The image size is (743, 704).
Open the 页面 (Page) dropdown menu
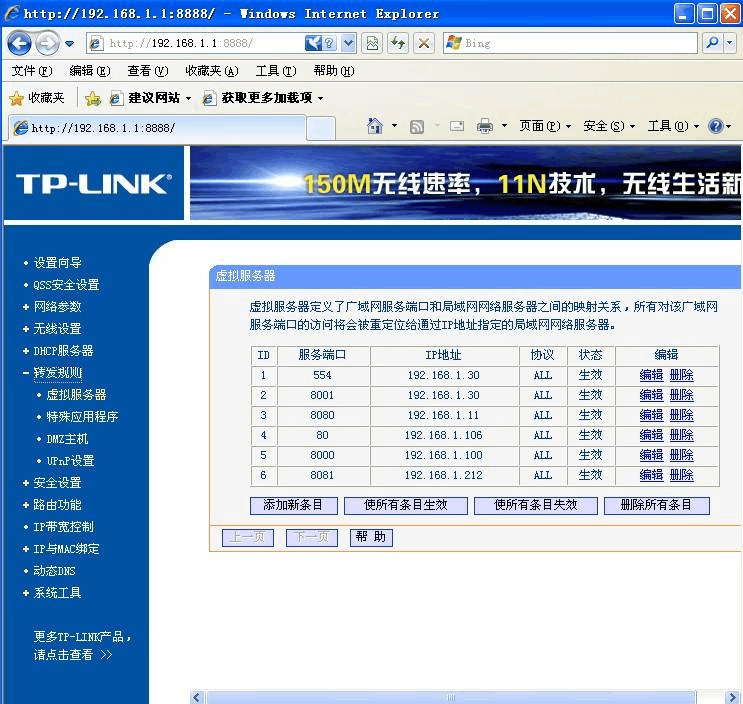pyautogui.click(x=545, y=126)
